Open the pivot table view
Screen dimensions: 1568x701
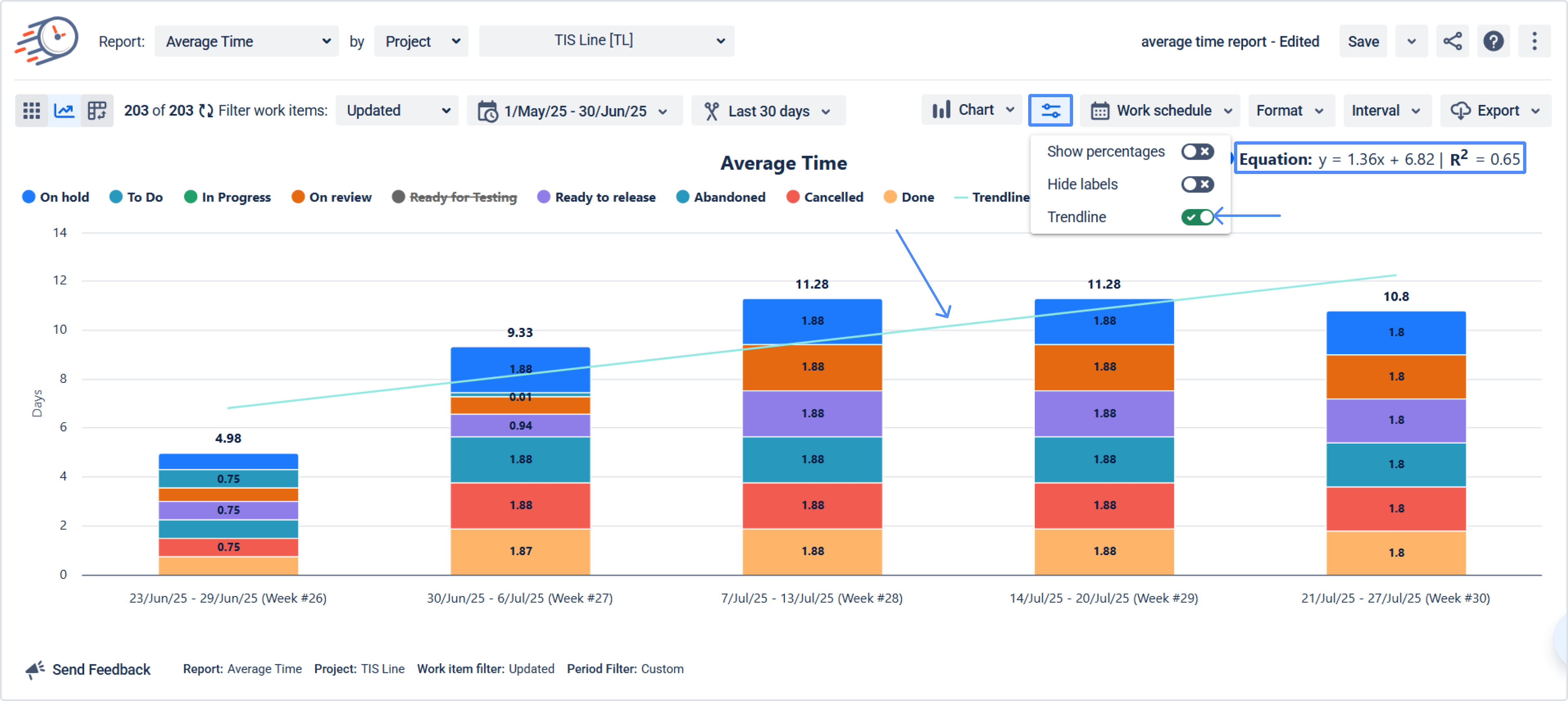click(x=97, y=110)
